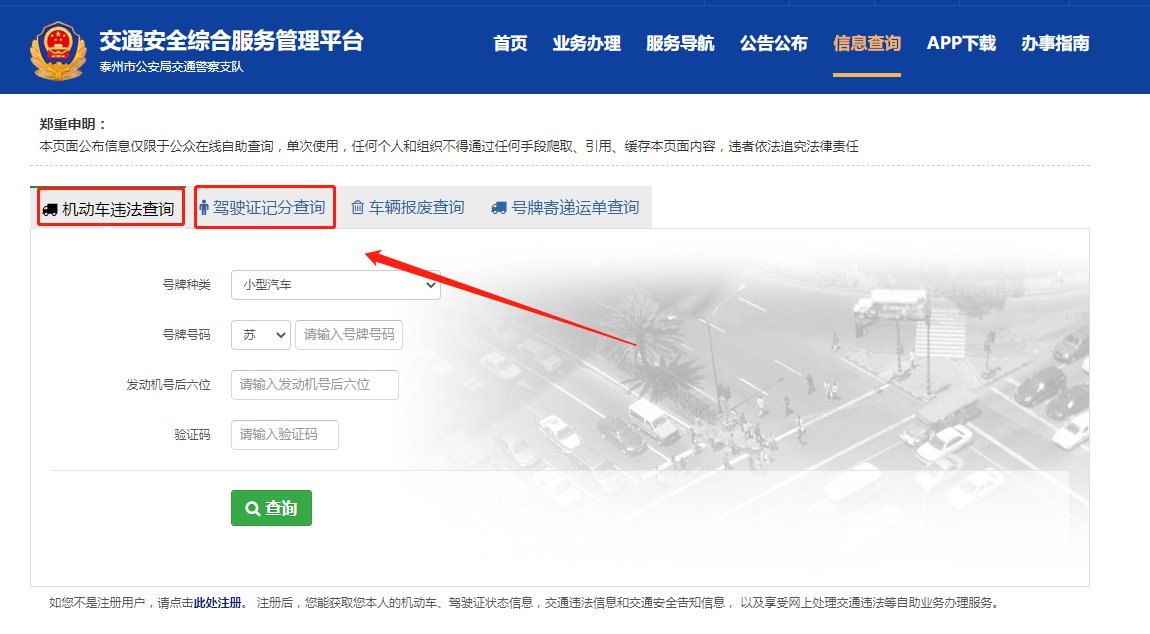This screenshot has height=634, width=1150.
Task: Click the national police emblem logo
Action: (58, 50)
